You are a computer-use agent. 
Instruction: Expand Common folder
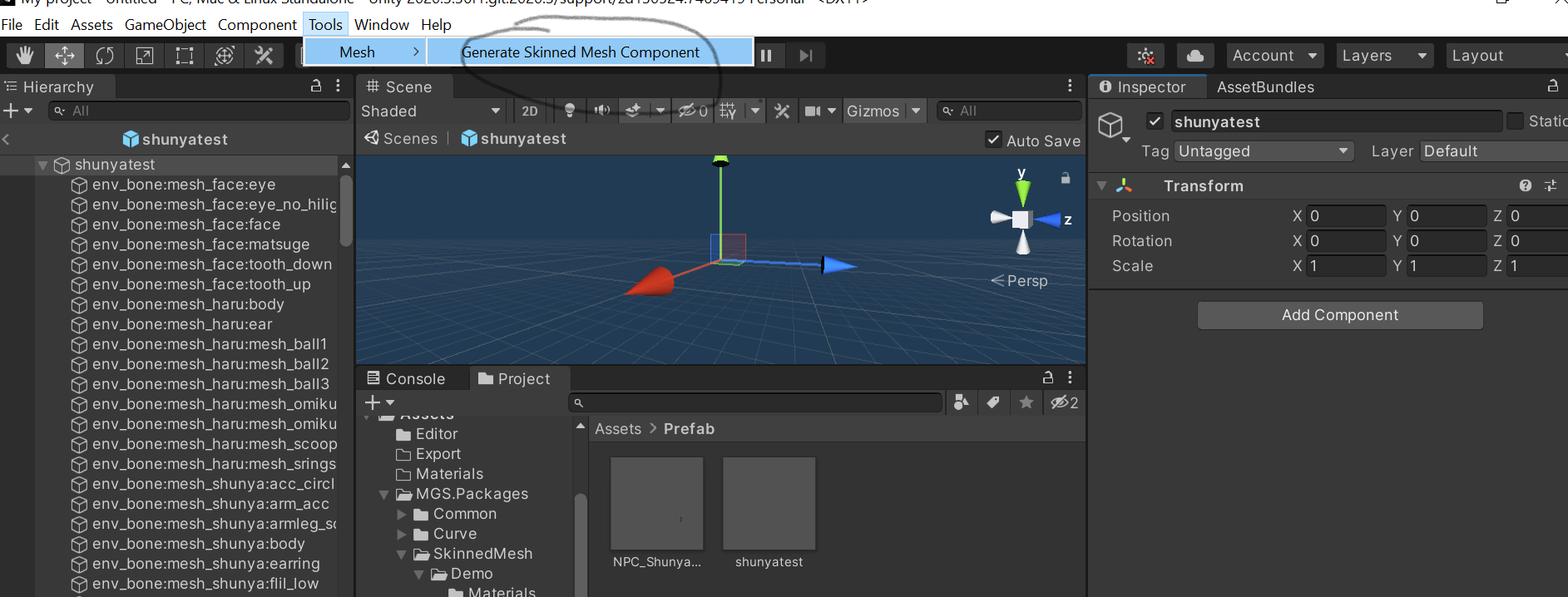click(x=402, y=515)
